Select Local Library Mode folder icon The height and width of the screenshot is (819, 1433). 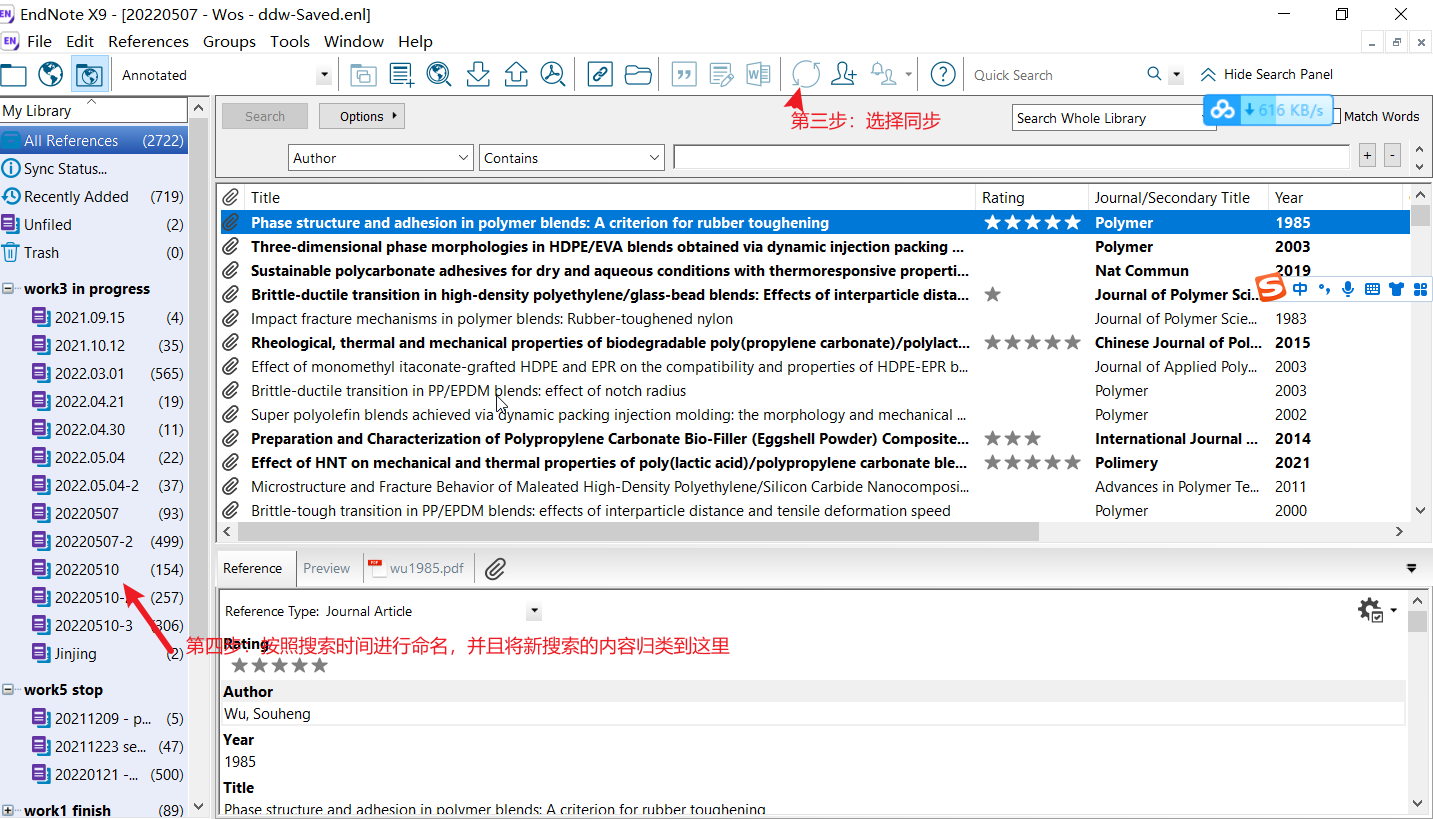point(13,74)
